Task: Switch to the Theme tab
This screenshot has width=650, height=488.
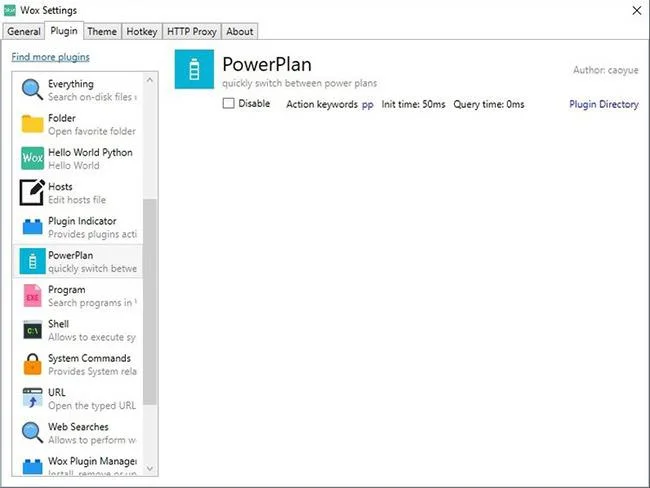Action: coord(102,32)
